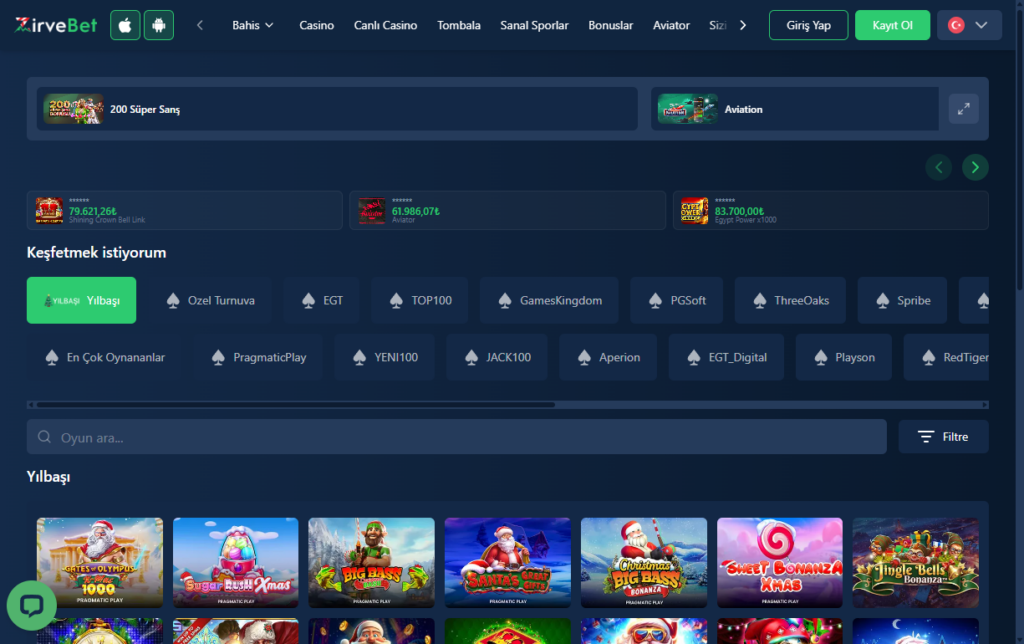Select the Playson category
The height and width of the screenshot is (644, 1024).
[x=844, y=357]
